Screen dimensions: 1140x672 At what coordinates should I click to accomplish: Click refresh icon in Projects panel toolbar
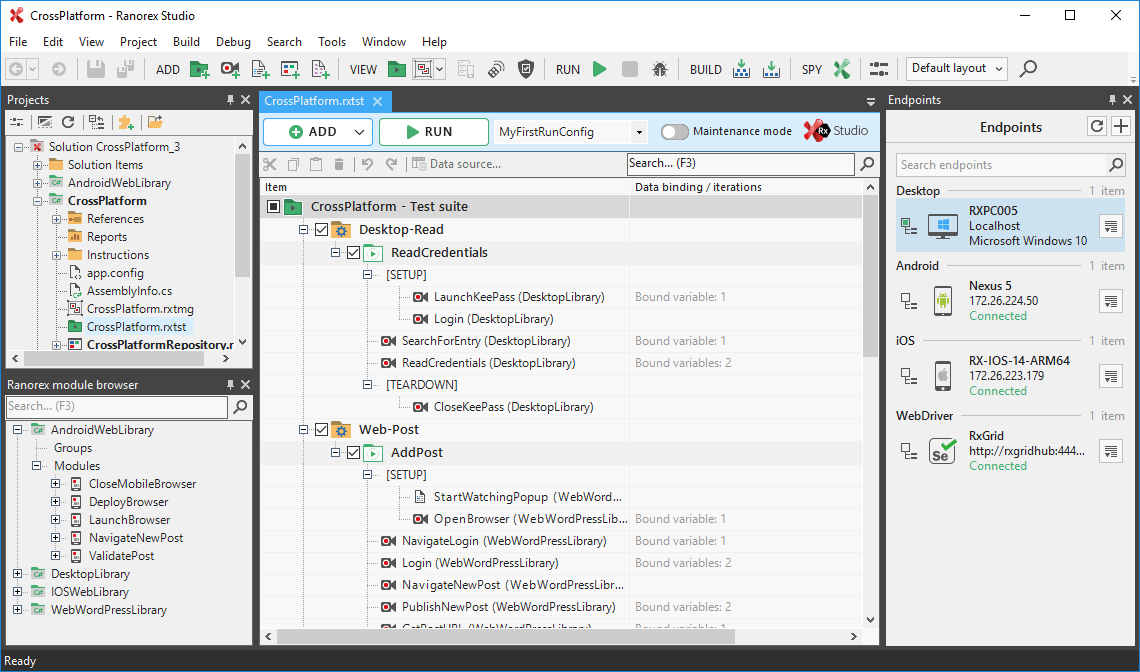click(x=68, y=122)
